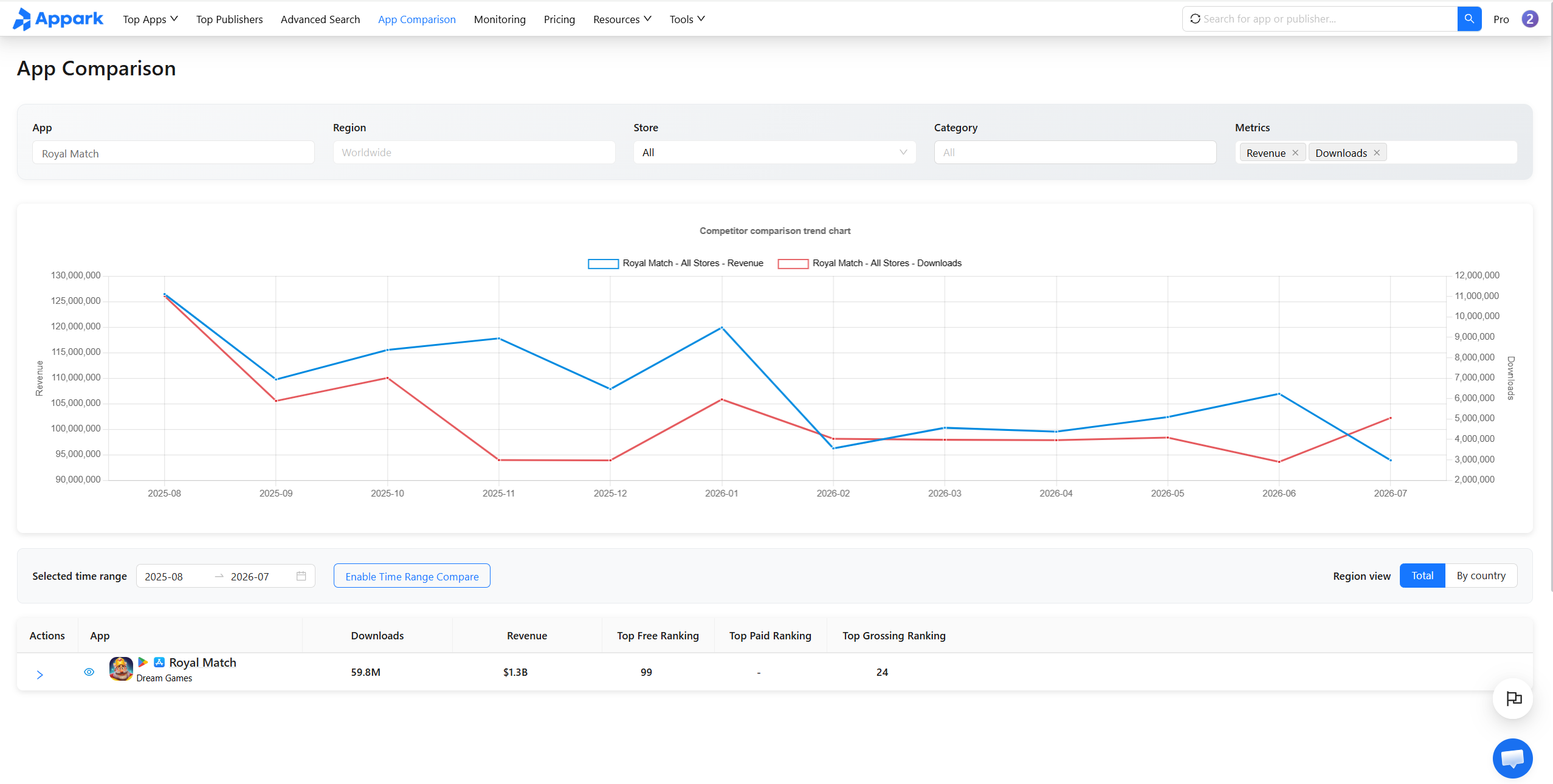Click the Downloads column header

pyautogui.click(x=377, y=636)
